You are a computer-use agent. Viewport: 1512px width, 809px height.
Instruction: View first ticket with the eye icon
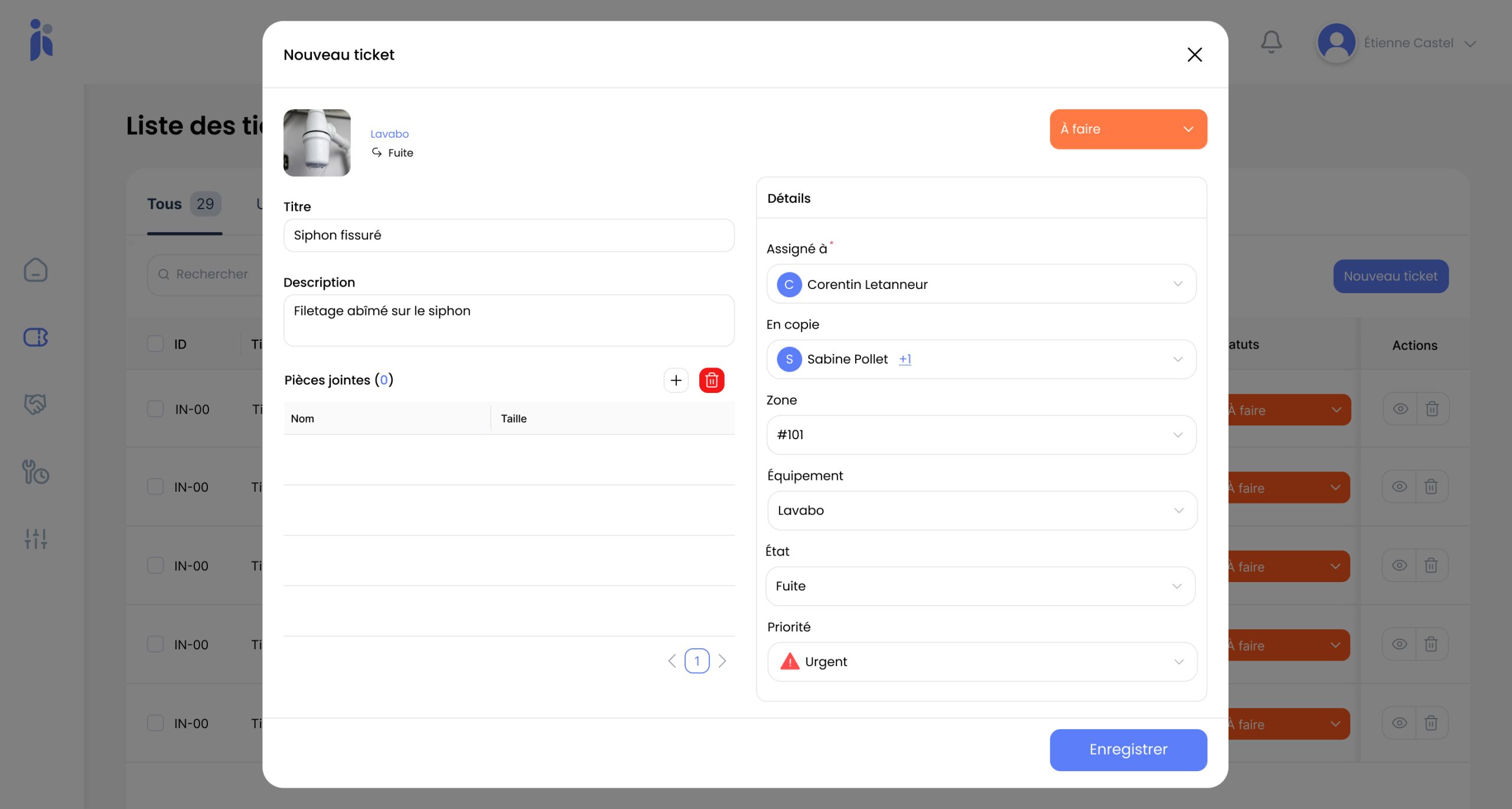tap(1400, 409)
